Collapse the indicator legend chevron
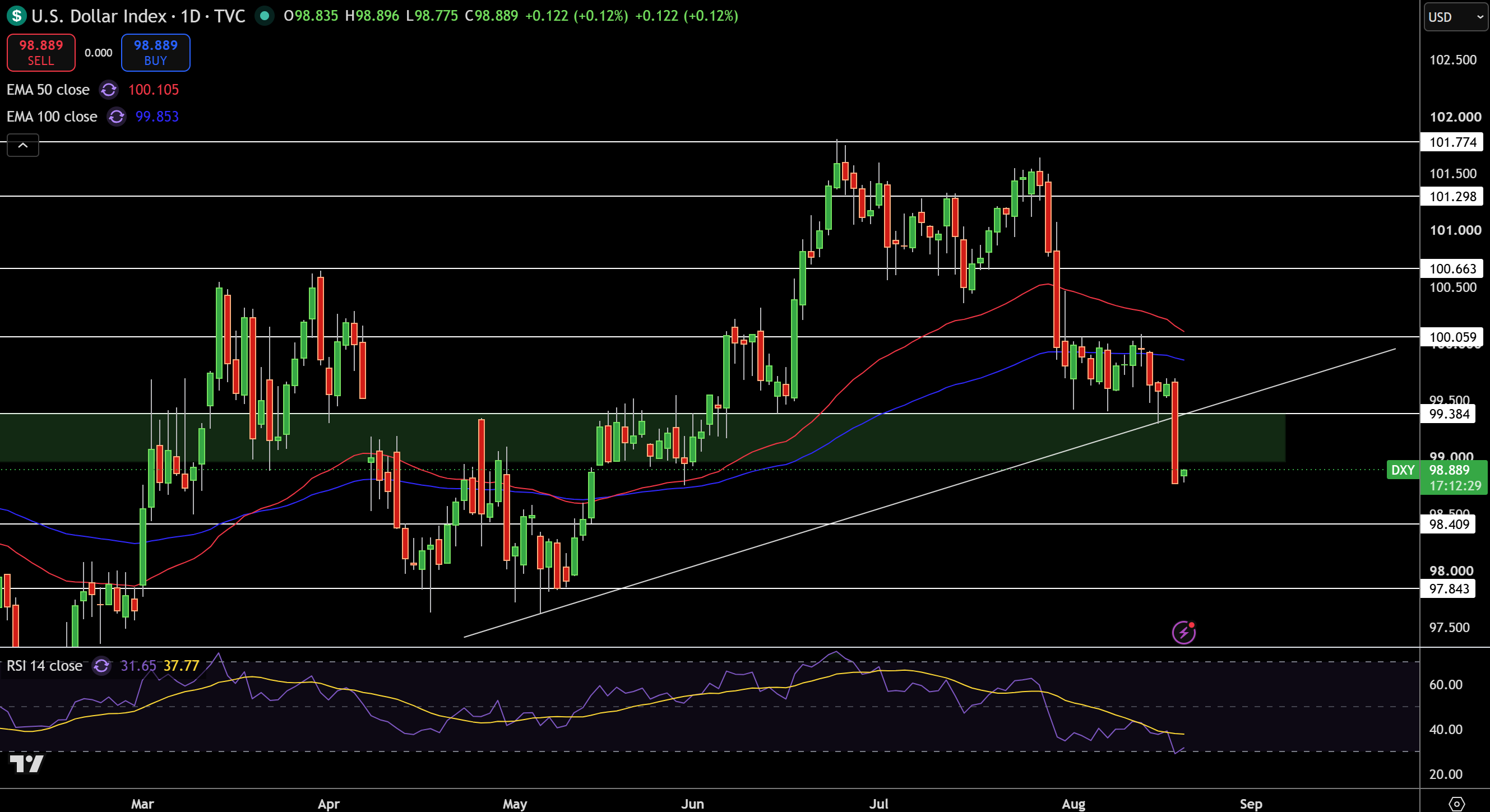 (x=23, y=145)
